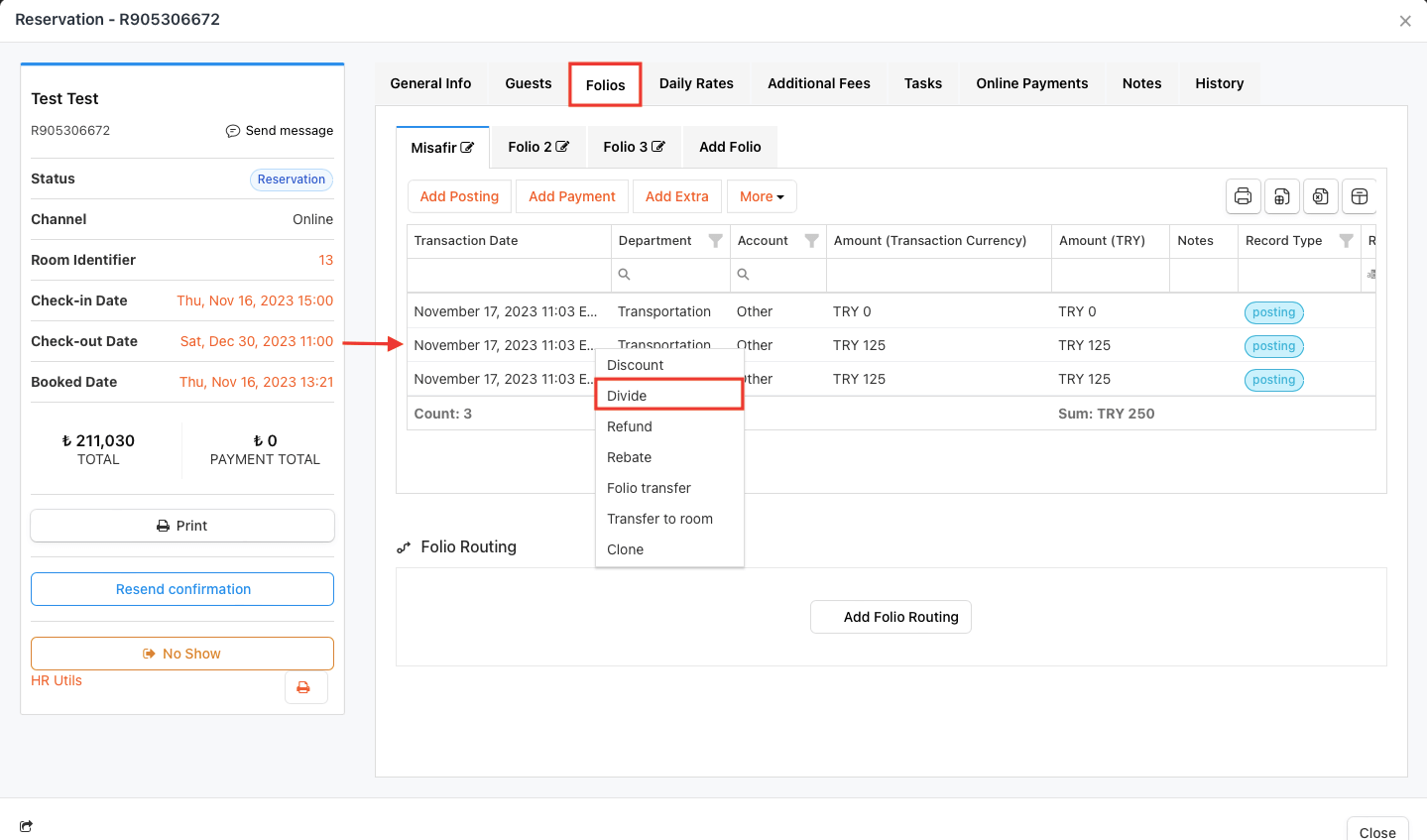Click the edit icon on Folio 3 tab
Viewport: 1427px width, 840px height.
658,147
